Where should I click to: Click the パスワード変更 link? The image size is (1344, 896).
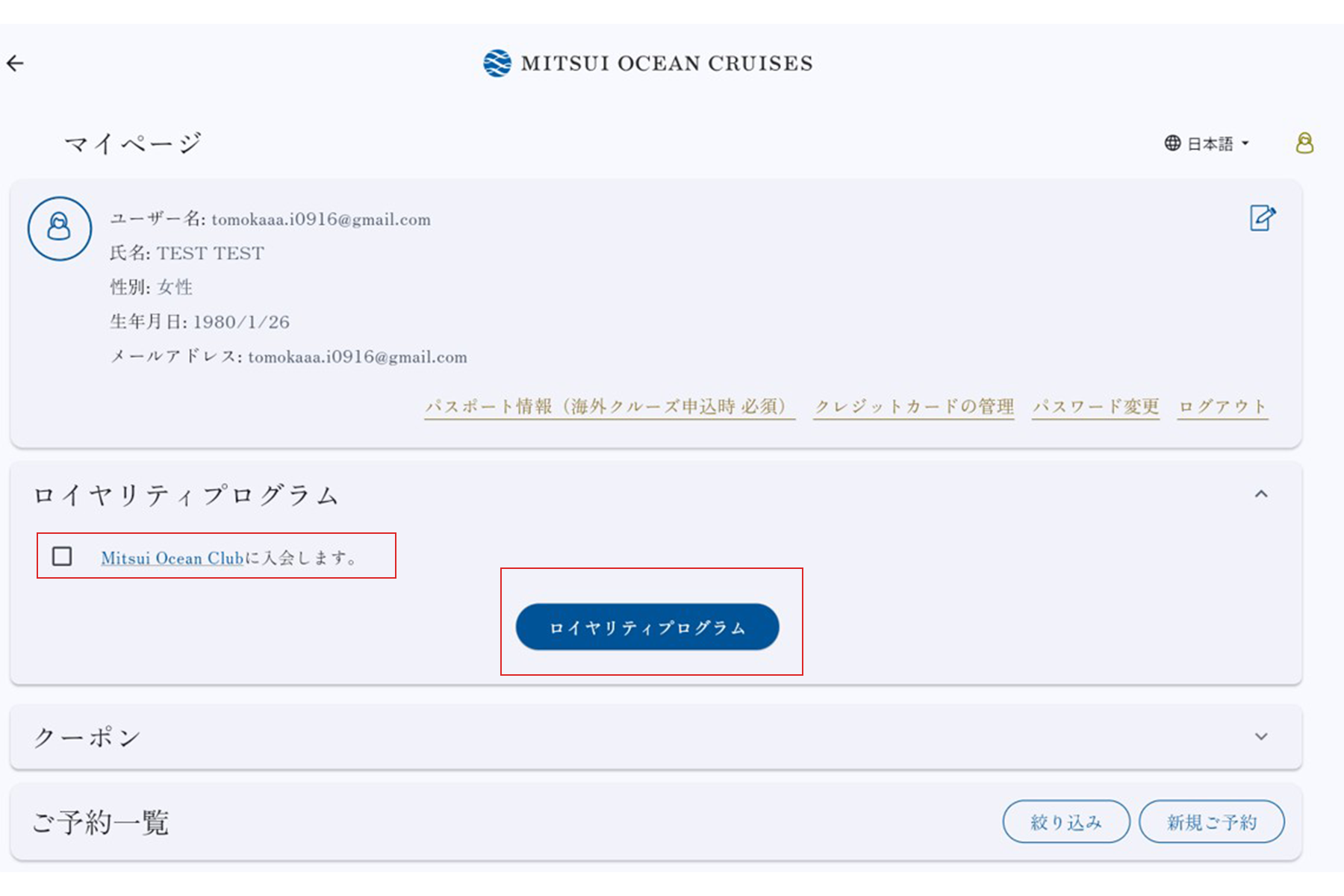pos(1095,407)
